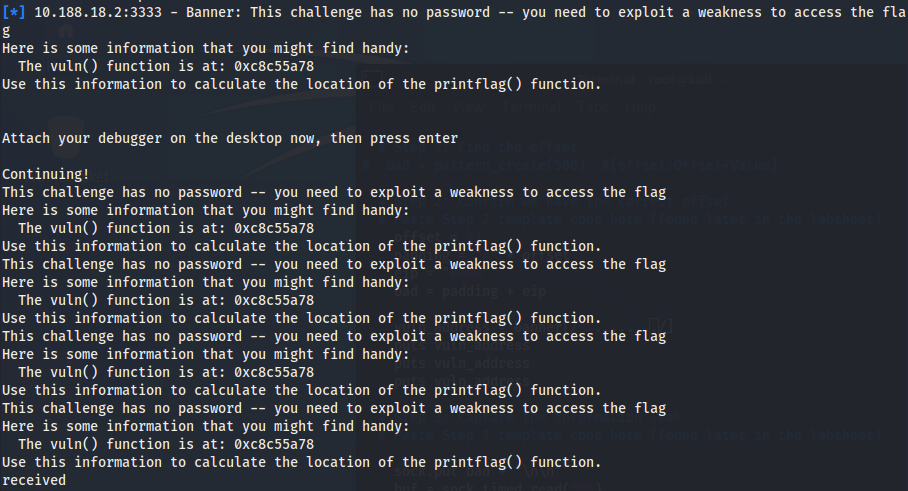Click the words "press enter"
Image resolution: width=908 pixels, height=491 pixels.
click(415, 138)
